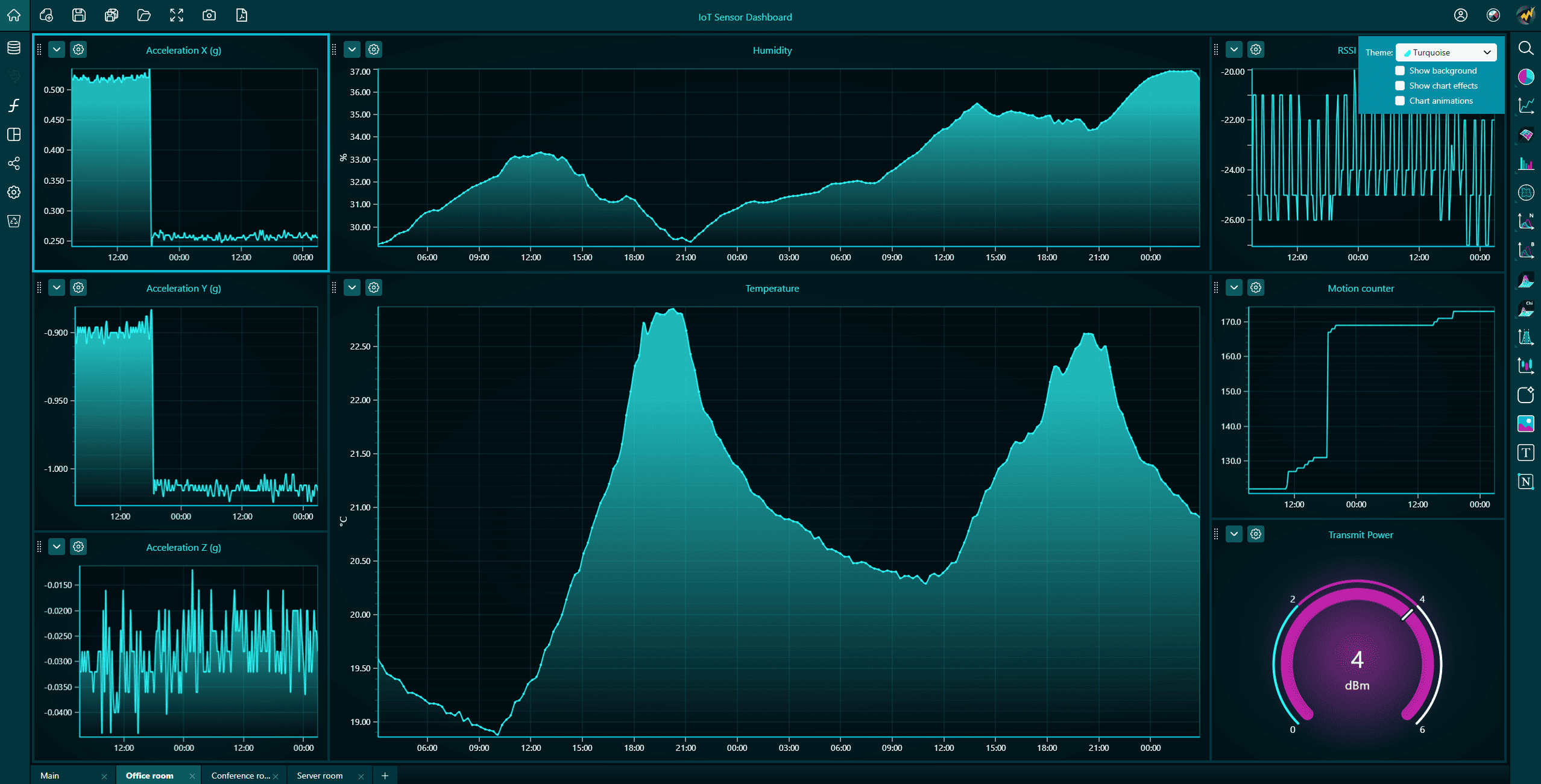Enable Show background checkbox
The height and width of the screenshot is (784, 1541).
pyautogui.click(x=1400, y=71)
